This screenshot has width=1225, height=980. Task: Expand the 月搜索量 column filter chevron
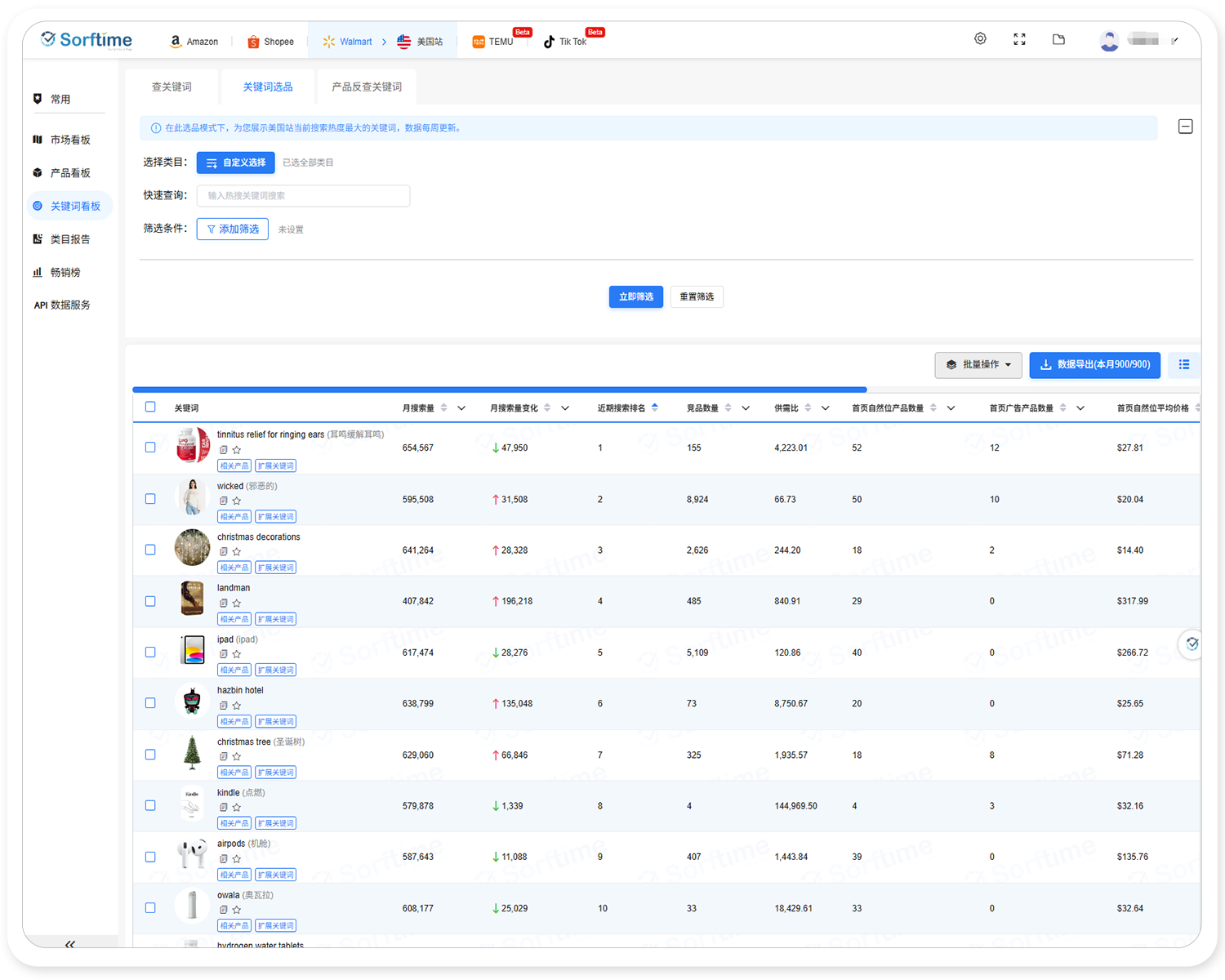461,408
